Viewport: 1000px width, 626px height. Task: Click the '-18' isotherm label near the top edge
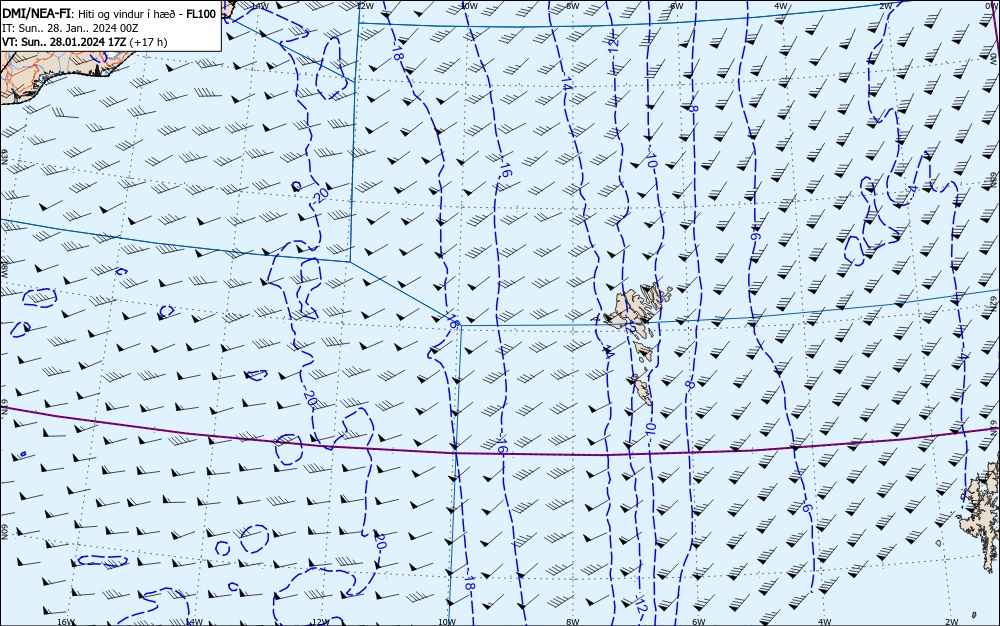[x=397, y=53]
